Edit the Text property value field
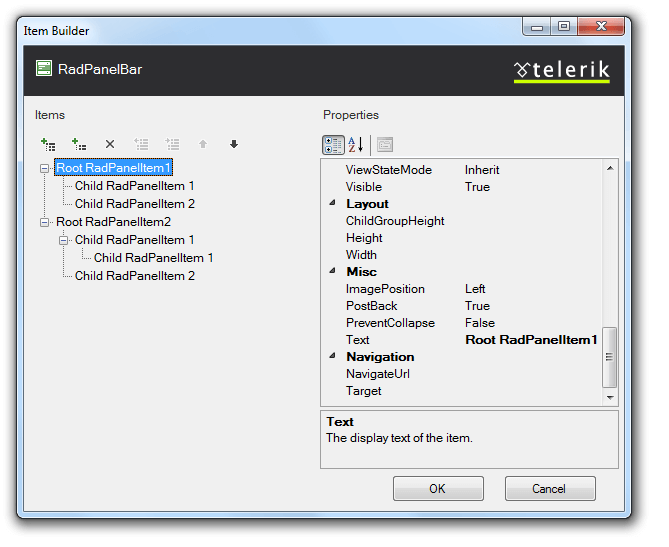 [x=530, y=340]
